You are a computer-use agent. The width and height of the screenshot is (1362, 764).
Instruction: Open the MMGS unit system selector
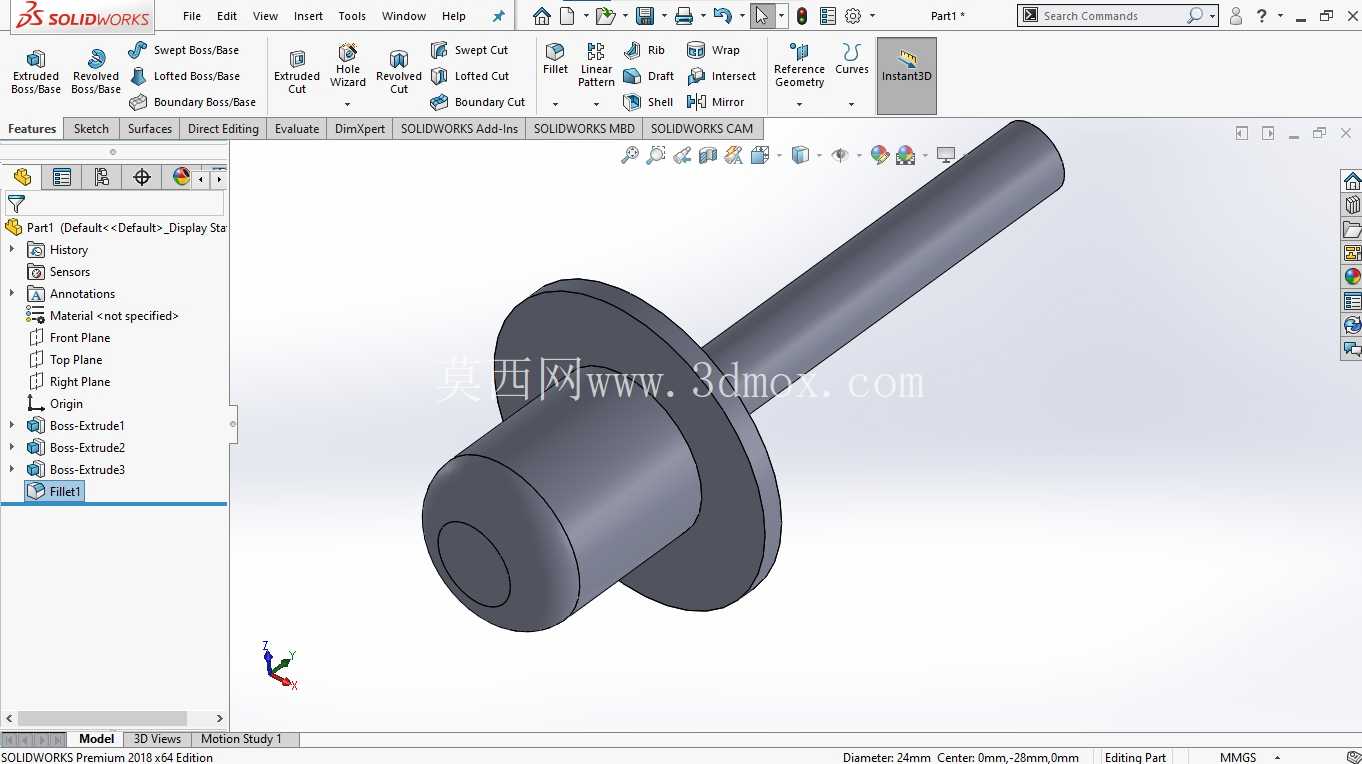click(1248, 757)
